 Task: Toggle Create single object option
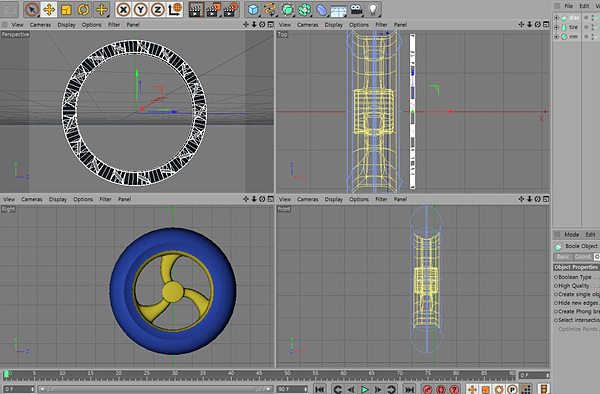coord(577,294)
